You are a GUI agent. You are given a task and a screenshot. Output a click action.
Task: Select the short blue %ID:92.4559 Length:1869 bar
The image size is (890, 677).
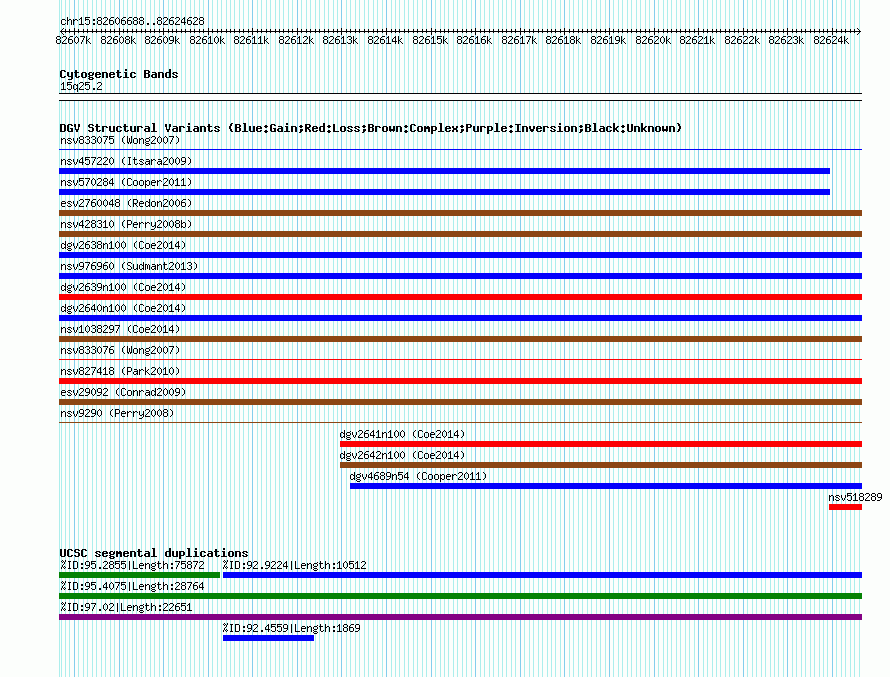click(268, 638)
